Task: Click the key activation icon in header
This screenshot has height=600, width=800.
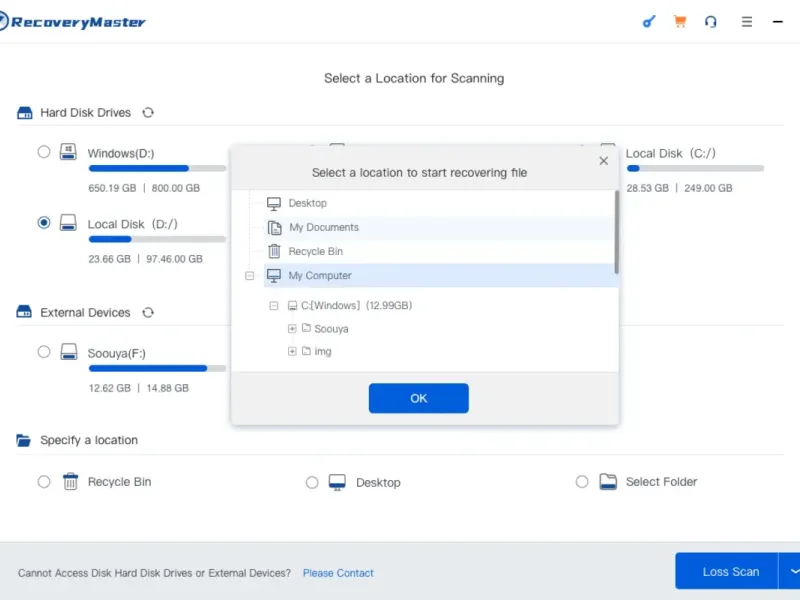Action: (x=648, y=22)
